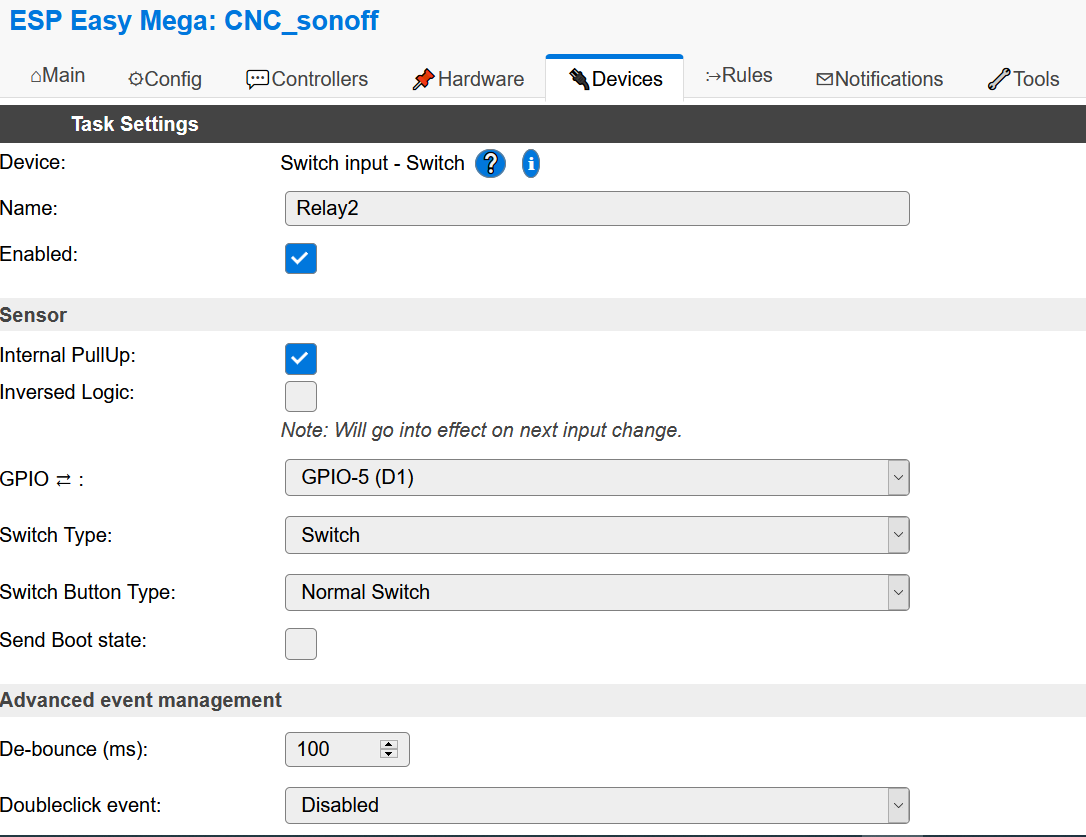Click the 'De-bounce (ms):' label
1086x837 pixels.
pyautogui.click(x=74, y=750)
